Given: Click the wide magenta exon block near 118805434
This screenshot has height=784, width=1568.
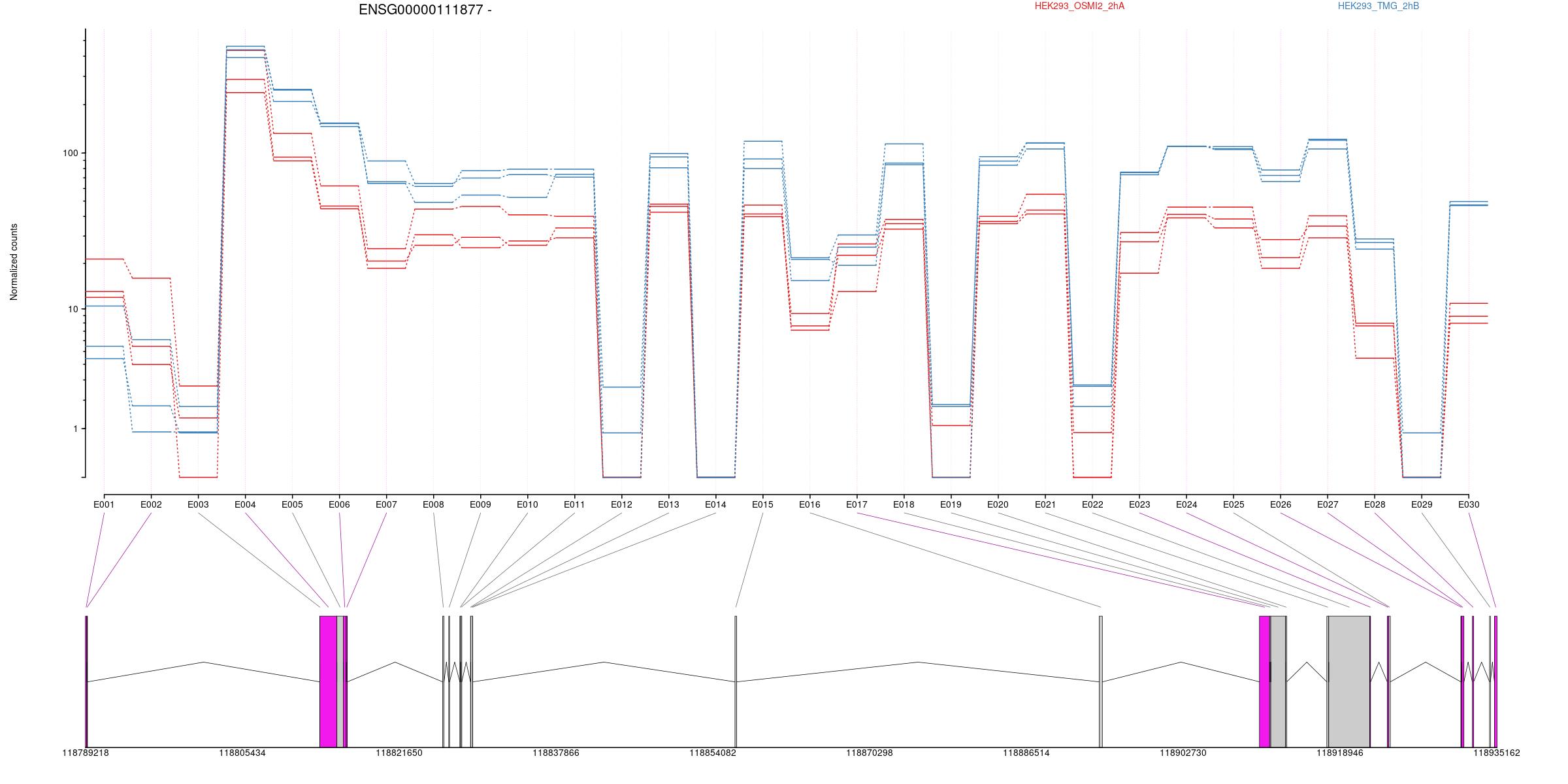Looking at the screenshot, I should point(329,681).
